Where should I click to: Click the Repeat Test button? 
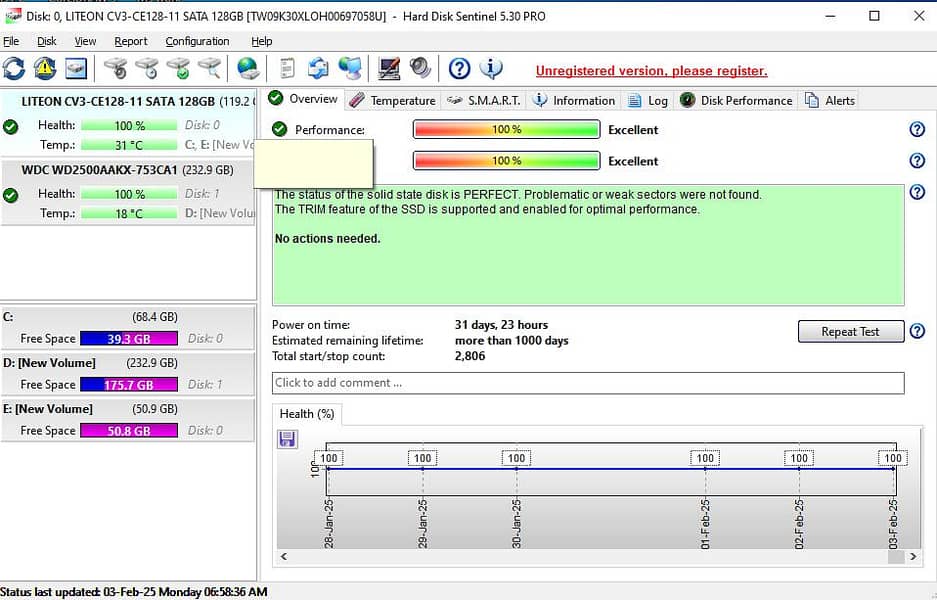click(850, 332)
